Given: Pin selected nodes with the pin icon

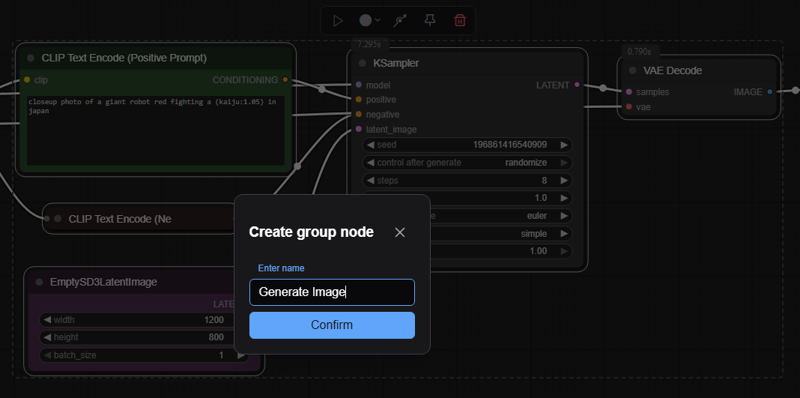Looking at the screenshot, I should [430, 20].
